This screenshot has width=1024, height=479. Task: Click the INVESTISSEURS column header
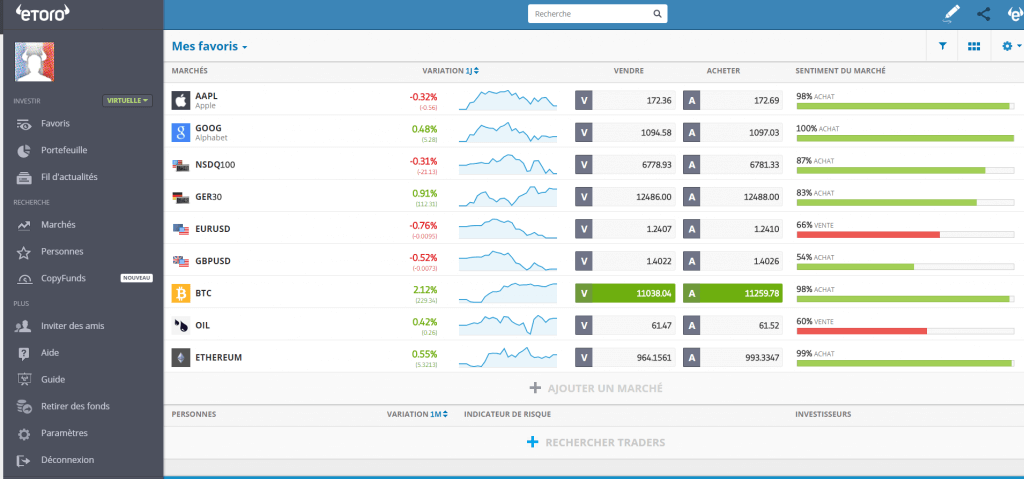824,414
